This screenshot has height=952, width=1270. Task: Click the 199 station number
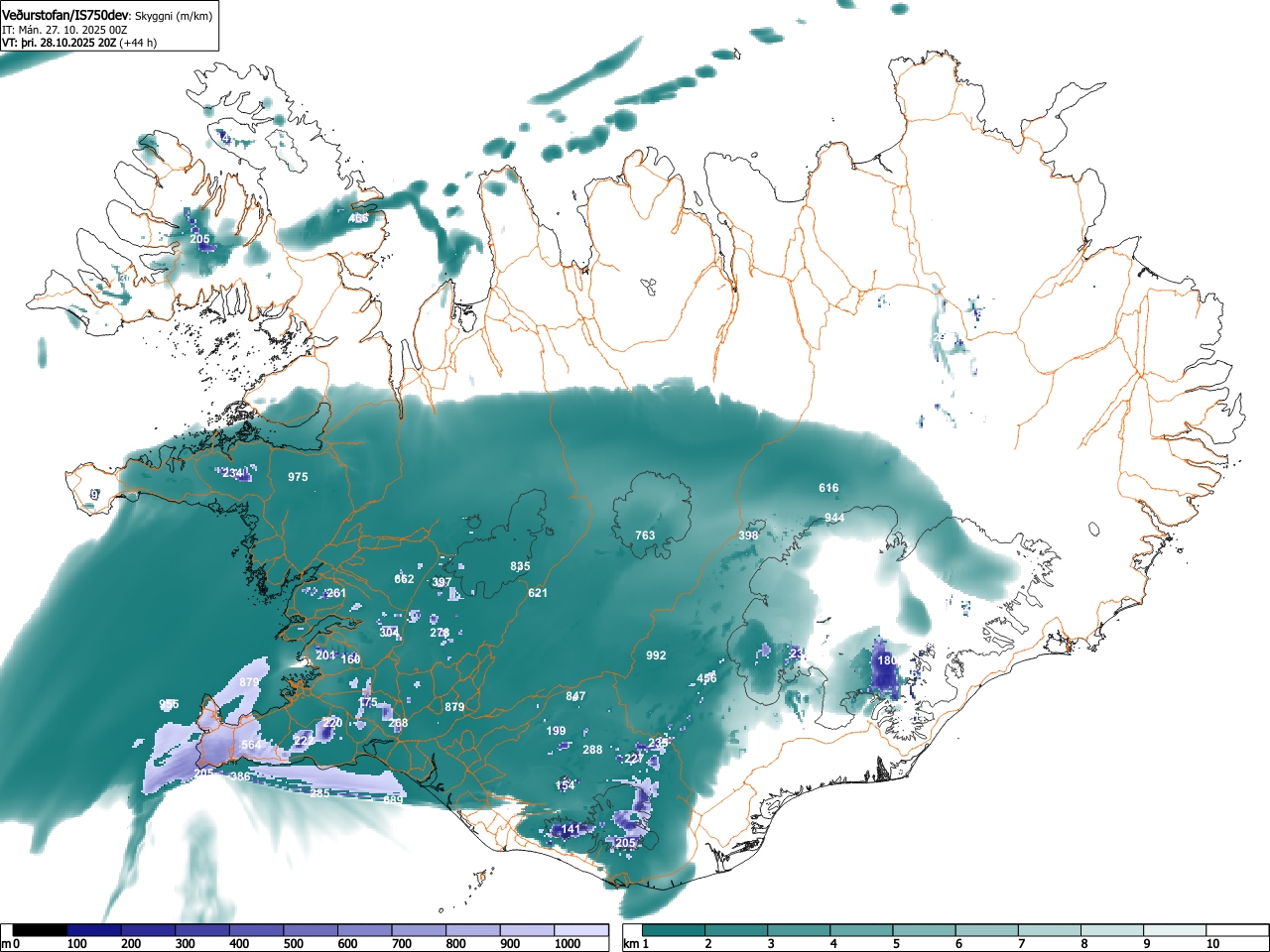[x=556, y=732]
